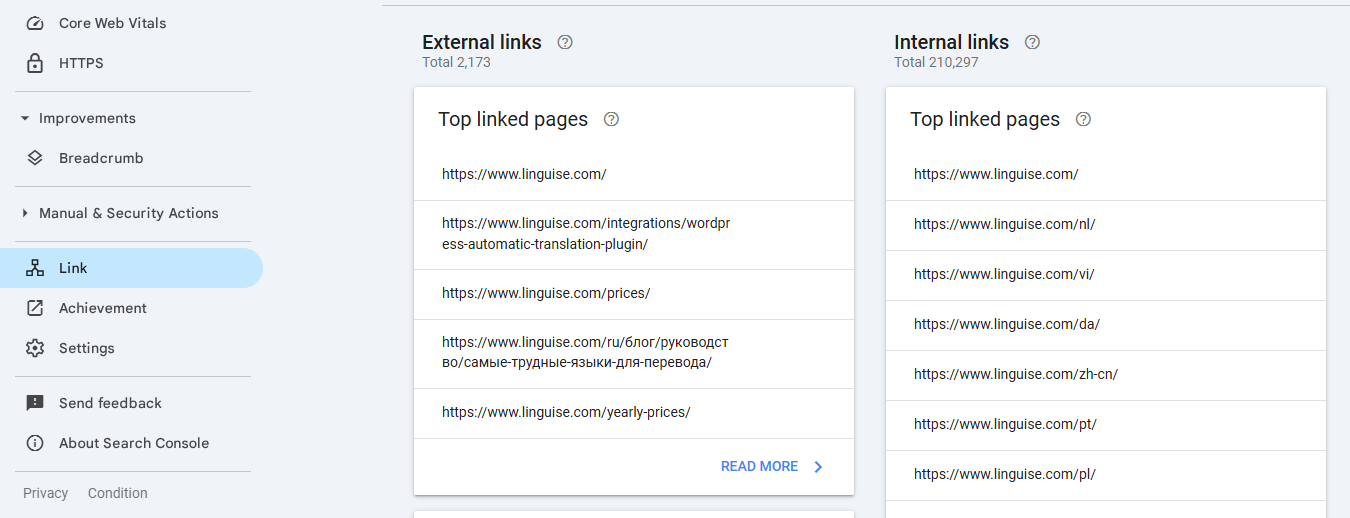Screen dimensions: 1350x518
Task: Click the Settings gear icon
Action: (35, 348)
